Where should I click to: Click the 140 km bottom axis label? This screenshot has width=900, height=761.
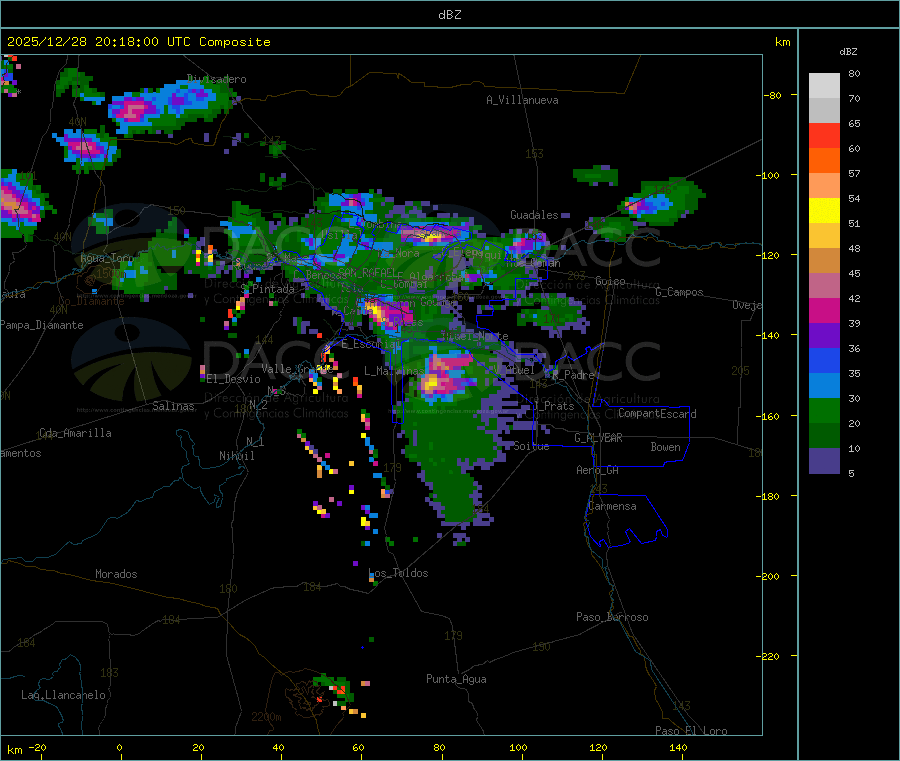point(678,747)
